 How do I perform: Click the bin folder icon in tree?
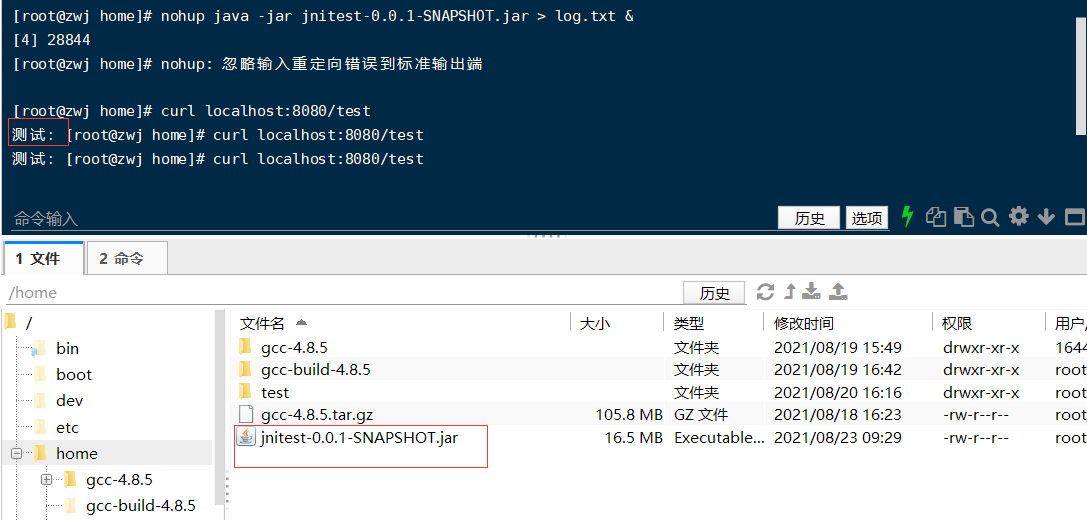40,348
